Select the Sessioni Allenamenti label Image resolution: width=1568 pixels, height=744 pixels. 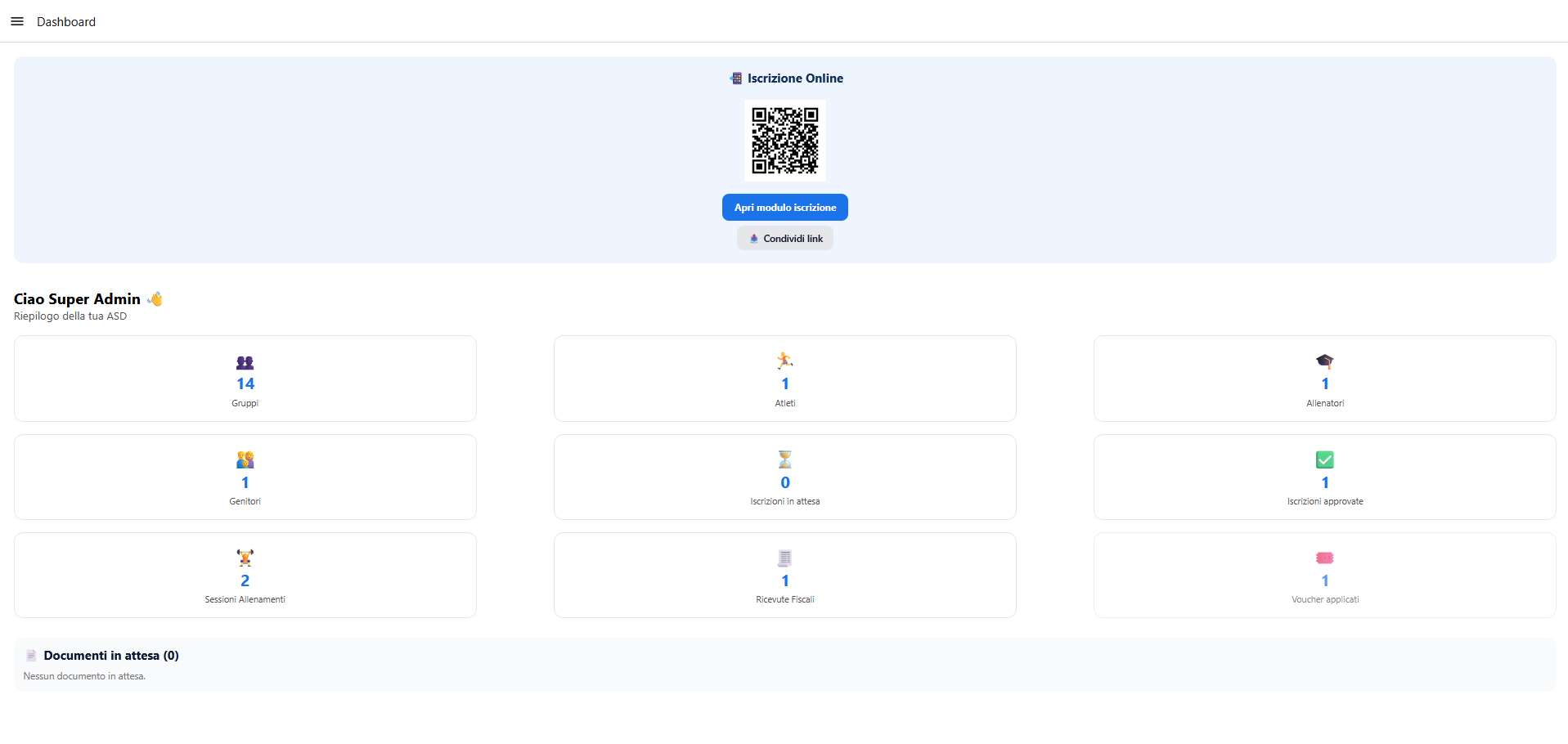[245, 599]
